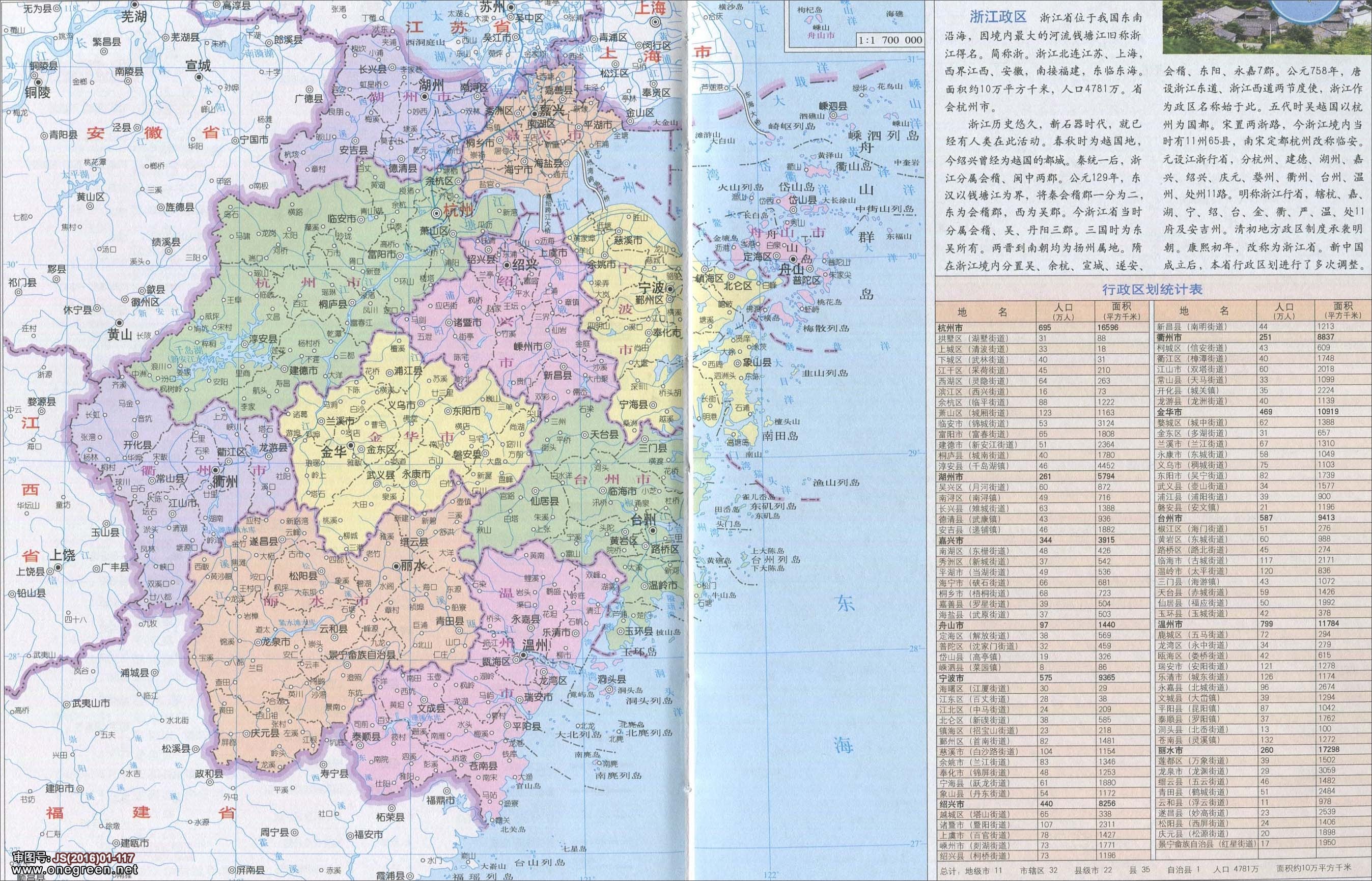Select the 杭州市 row in statistics table
The height and width of the screenshot is (881, 1372).
(x=951, y=328)
